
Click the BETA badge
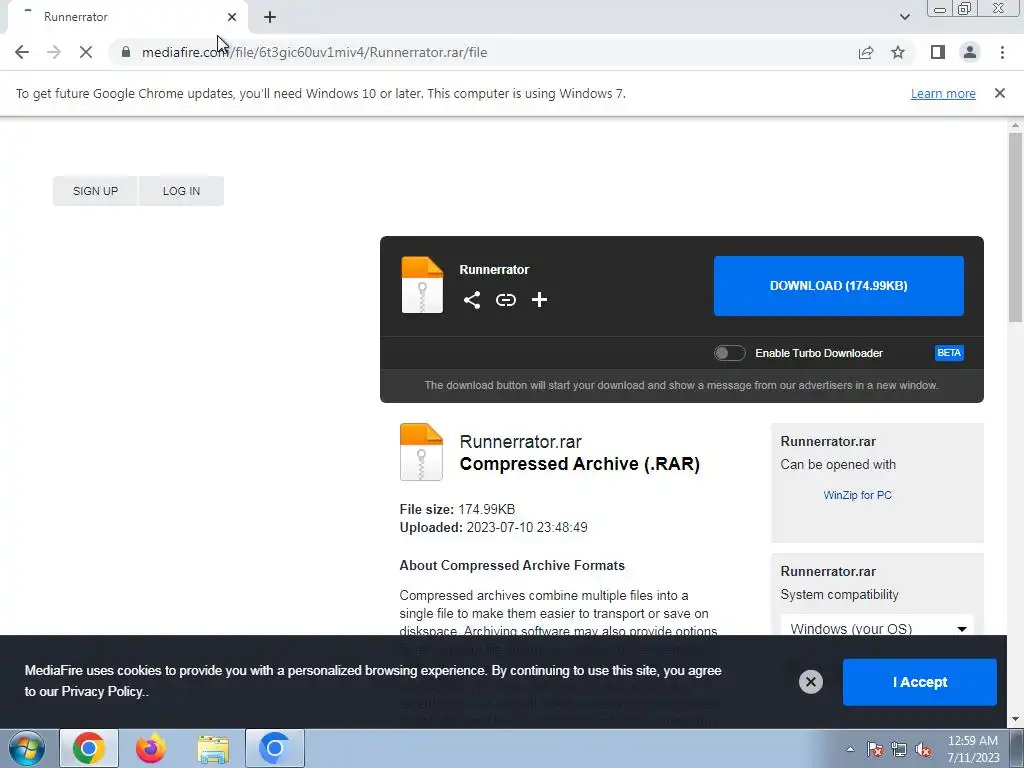[949, 353]
